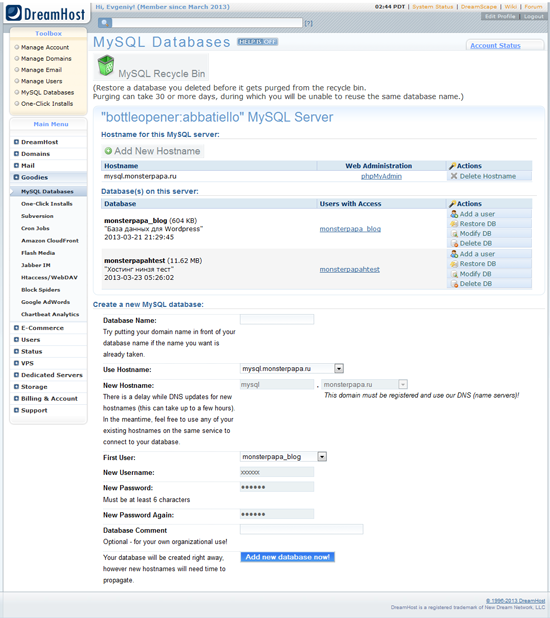Open Cron Jobs in the sidebar
The image size is (550, 618).
pos(35,228)
